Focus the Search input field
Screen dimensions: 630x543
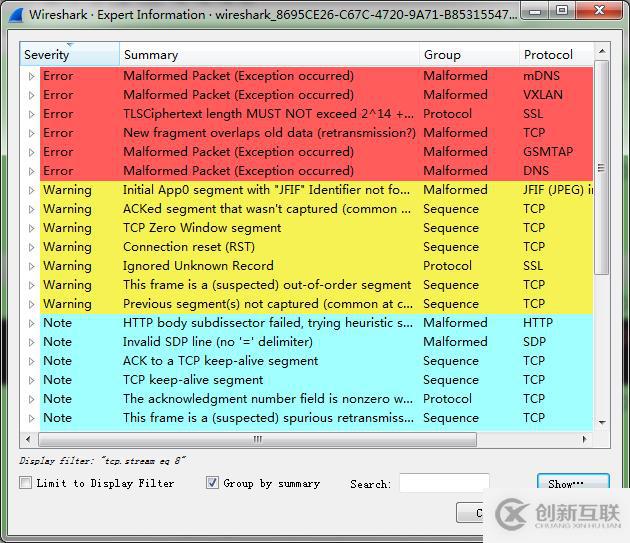click(444, 483)
